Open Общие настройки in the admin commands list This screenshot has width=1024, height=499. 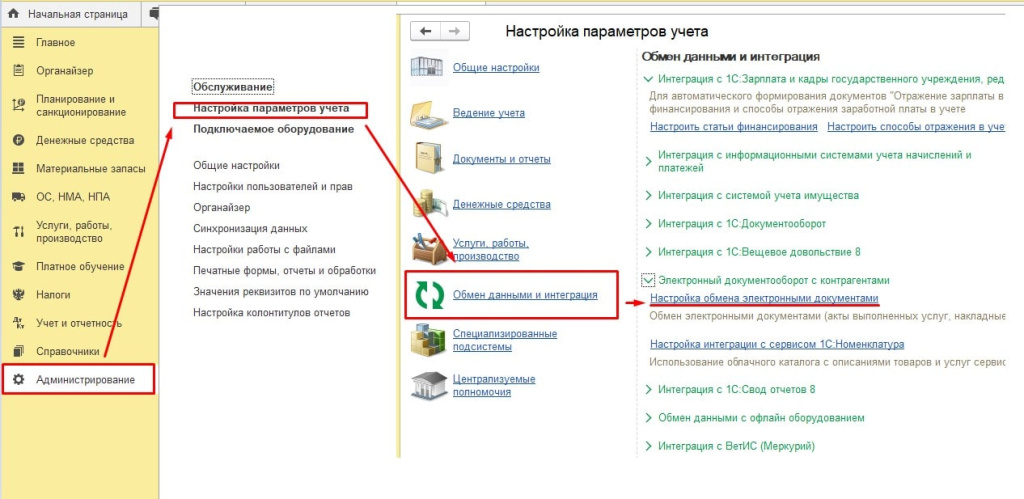[236, 166]
